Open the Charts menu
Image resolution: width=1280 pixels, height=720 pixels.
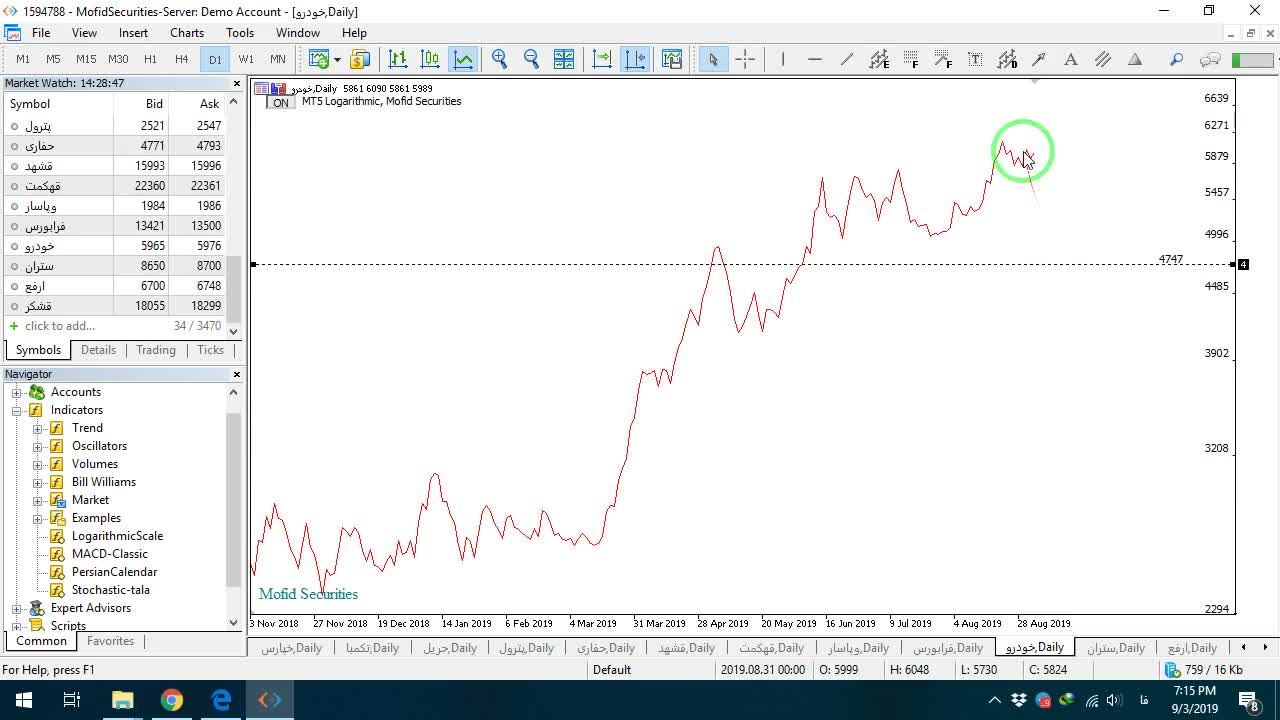187,32
